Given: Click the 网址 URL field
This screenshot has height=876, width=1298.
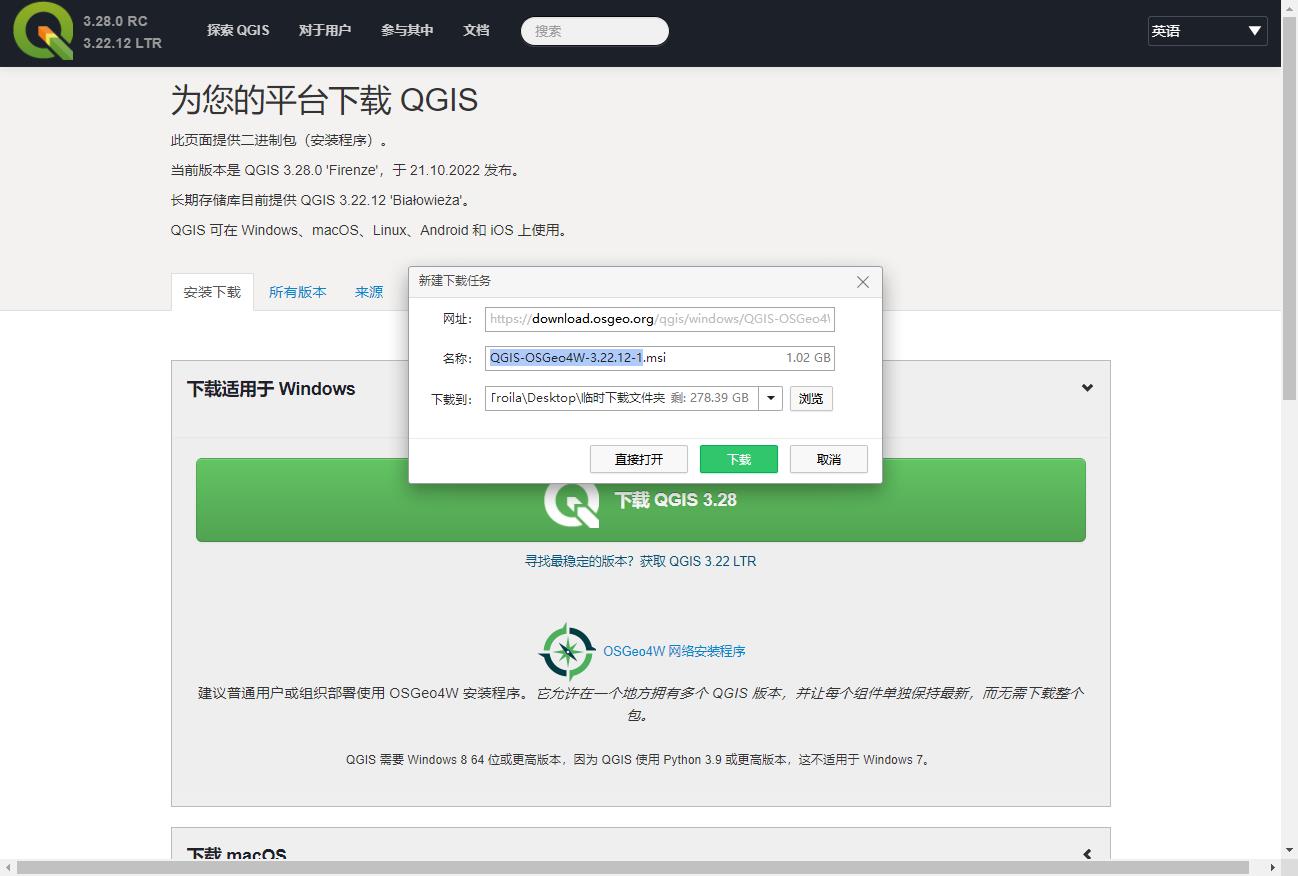Looking at the screenshot, I should click(660, 319).
